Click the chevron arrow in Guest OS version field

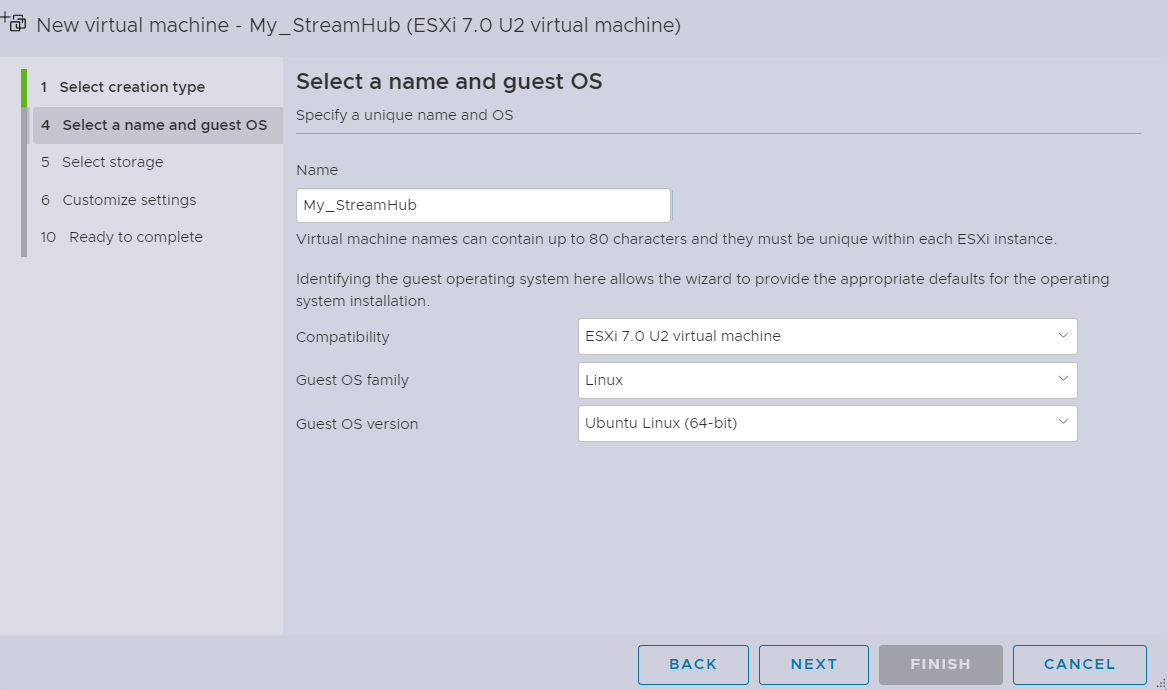pyautogui.click(x=1062, y=423)
